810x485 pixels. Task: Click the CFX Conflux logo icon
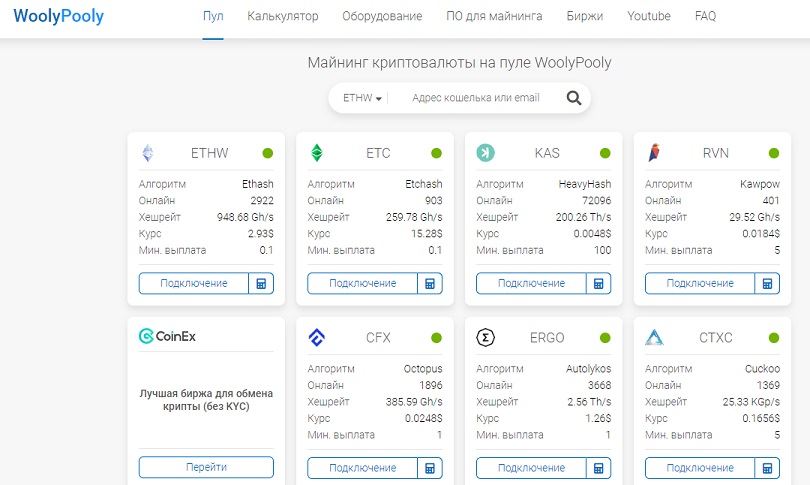tap(317, 338)
